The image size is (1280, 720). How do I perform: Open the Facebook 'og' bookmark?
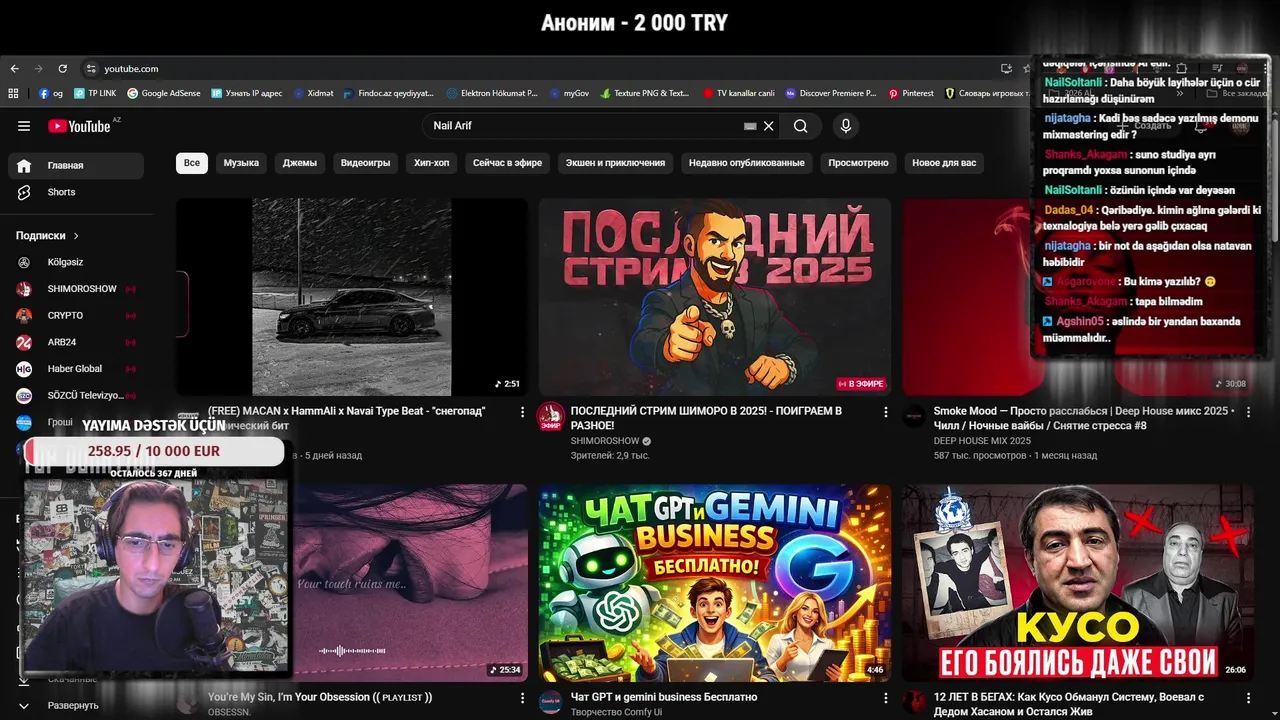coord(51,93)
